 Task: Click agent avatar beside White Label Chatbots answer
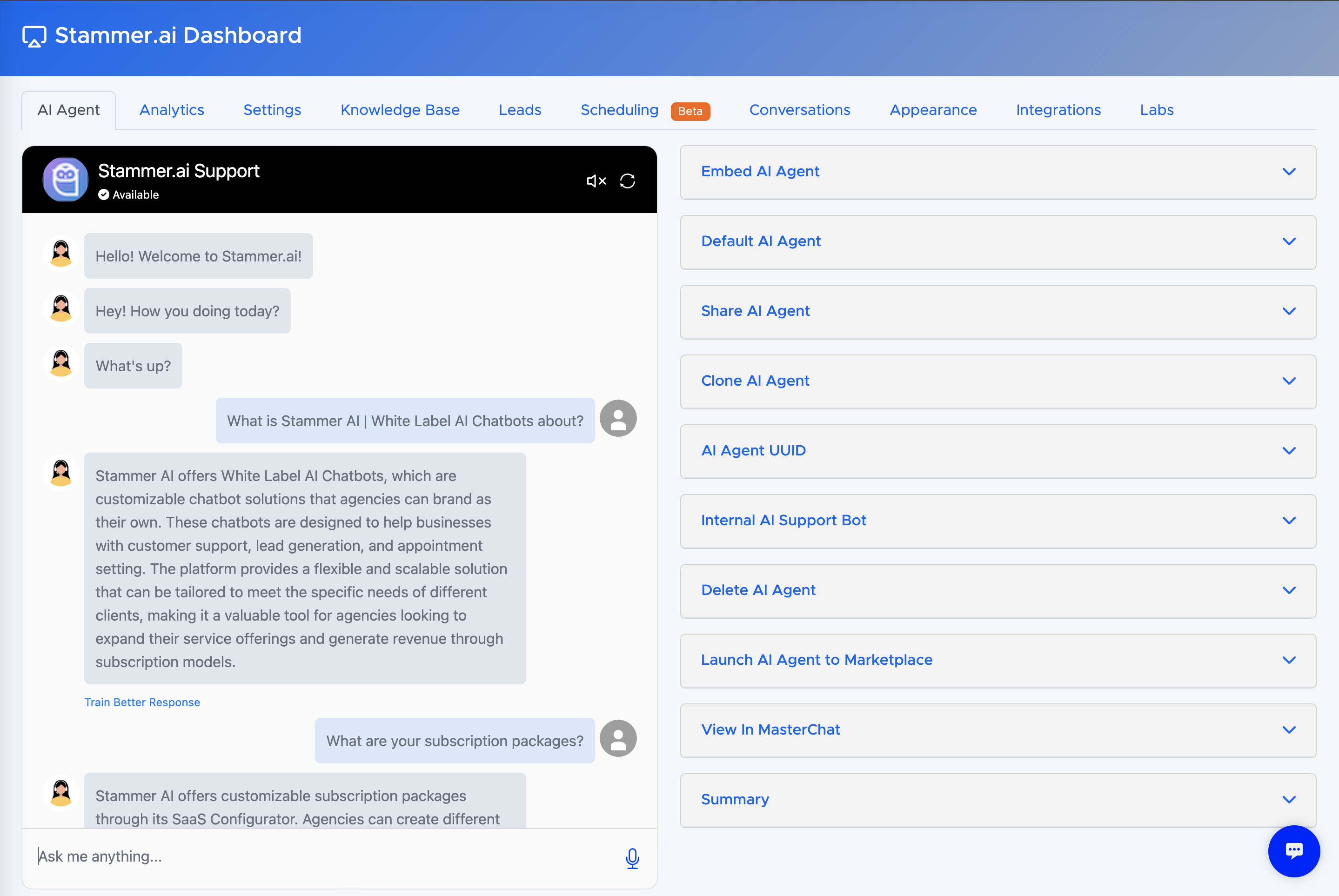click(x=61, y=473)
